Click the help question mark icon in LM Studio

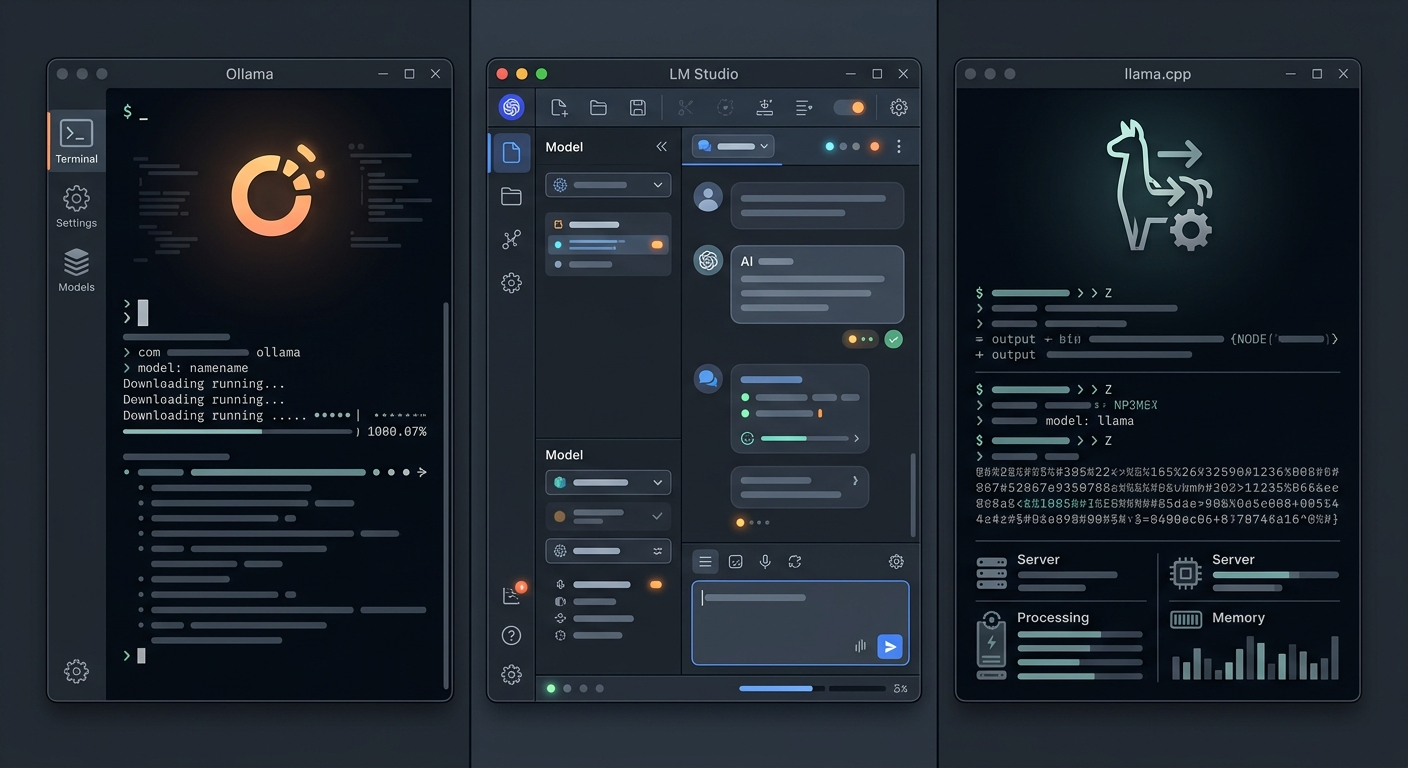pos(511,635)
